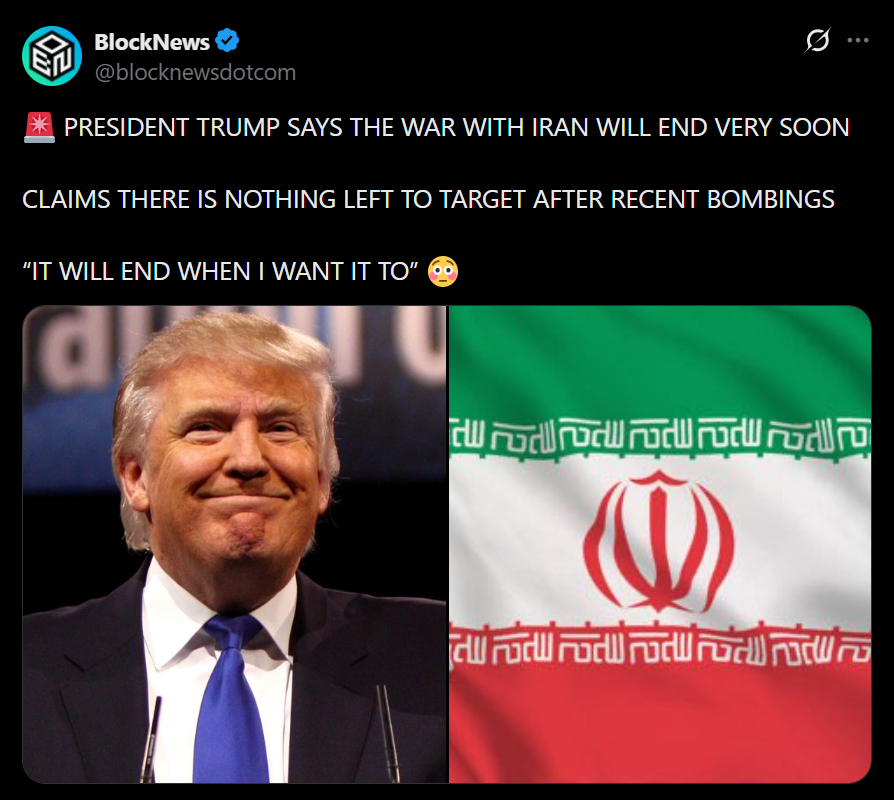Open the left photo of the smiling man
Image resolution: width=894 pixels, height=800 pixels.
[x=235, y=544]
